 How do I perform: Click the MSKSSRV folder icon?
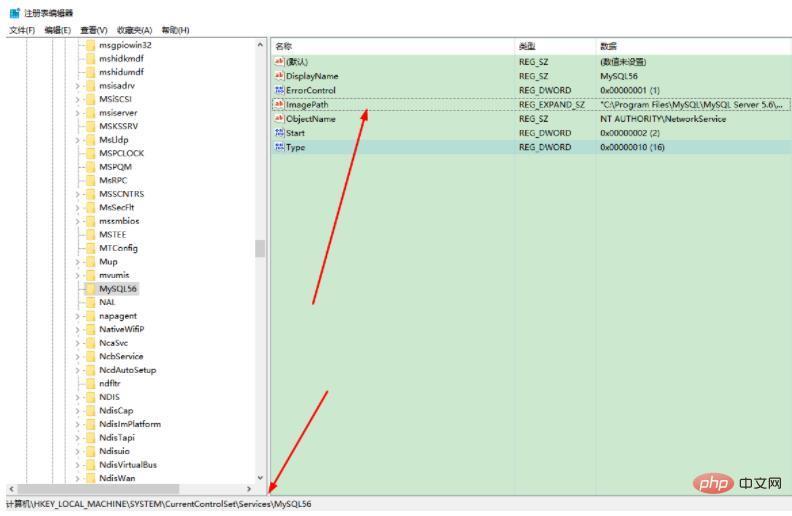pos(90,126)
